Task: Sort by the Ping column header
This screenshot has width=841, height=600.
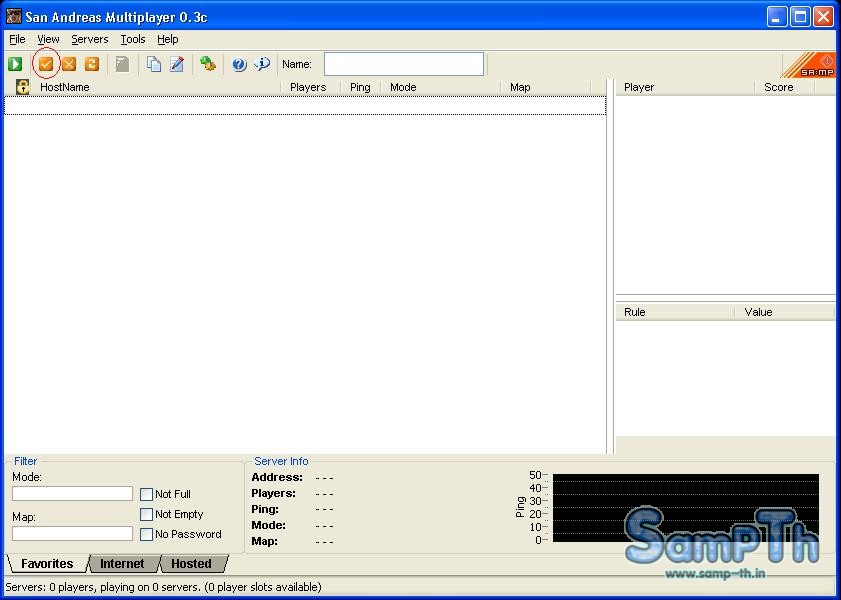Action: point(360,87)
